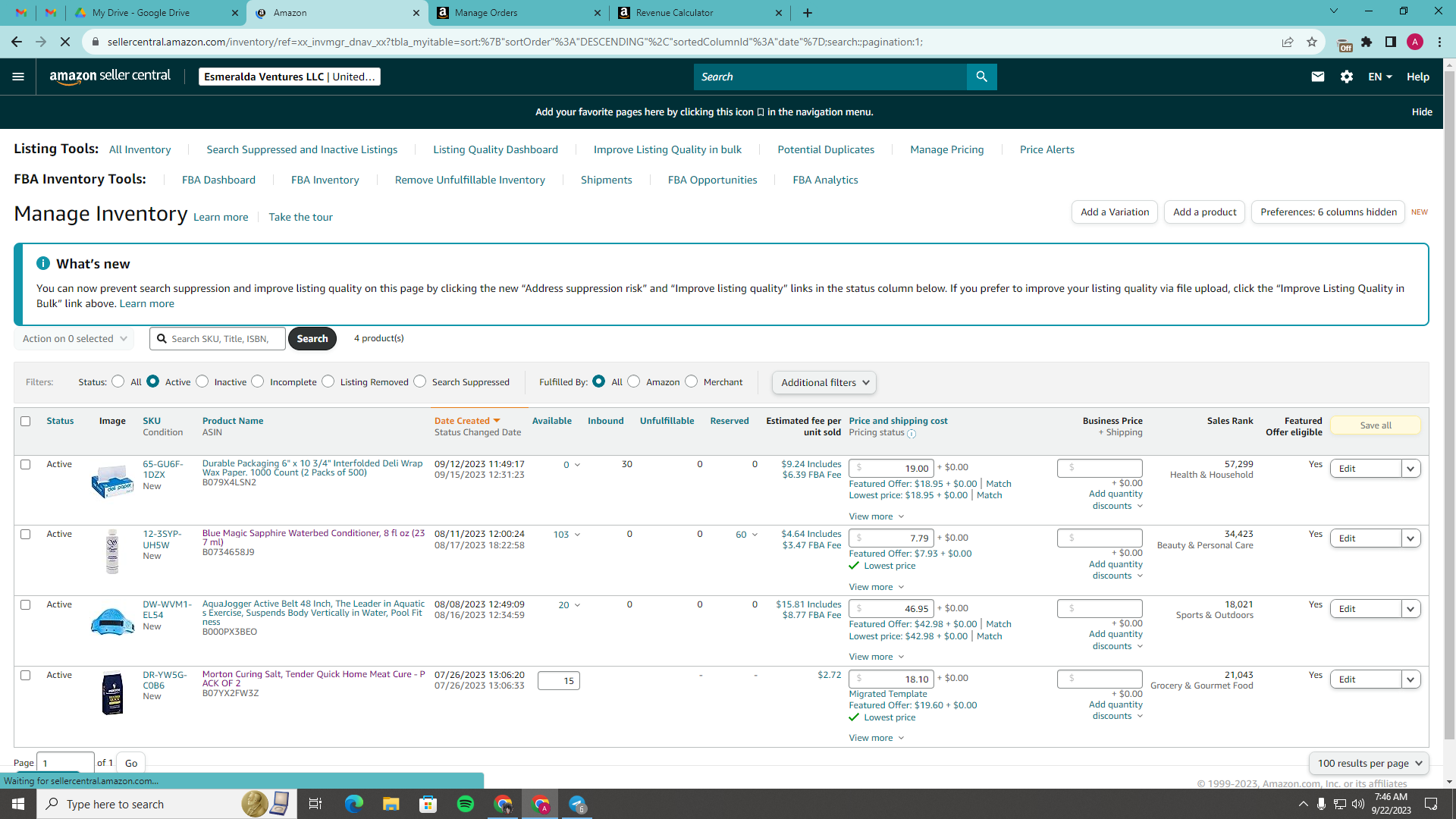The image size is (1456, 819).
Task: Open the messages envelope icon
Action: 1318,77
